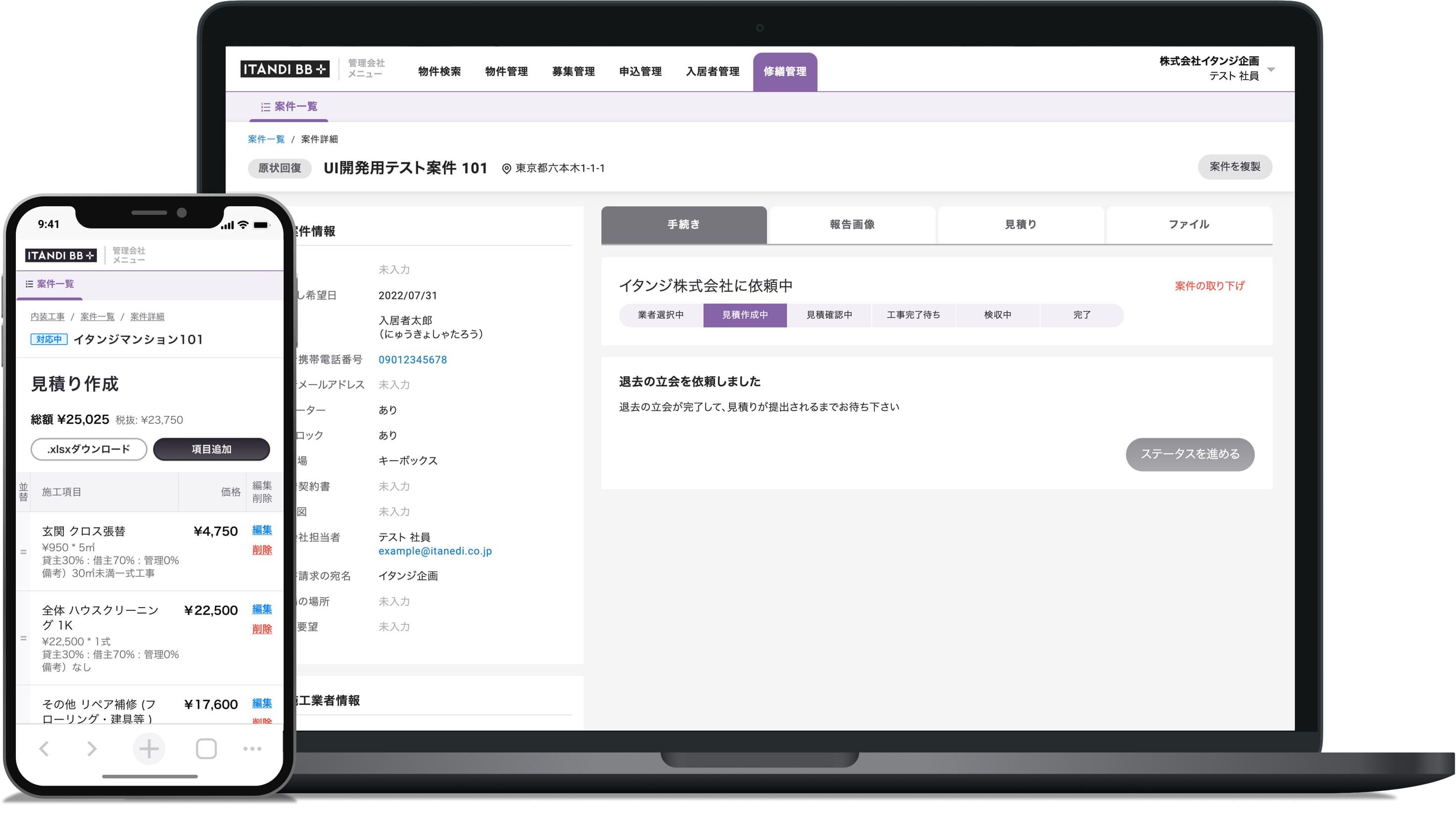Image resolution: width=1456 pixels, height=837 pixels.
Task: Select the 業者選択中 status step
Action: [660, 315]
